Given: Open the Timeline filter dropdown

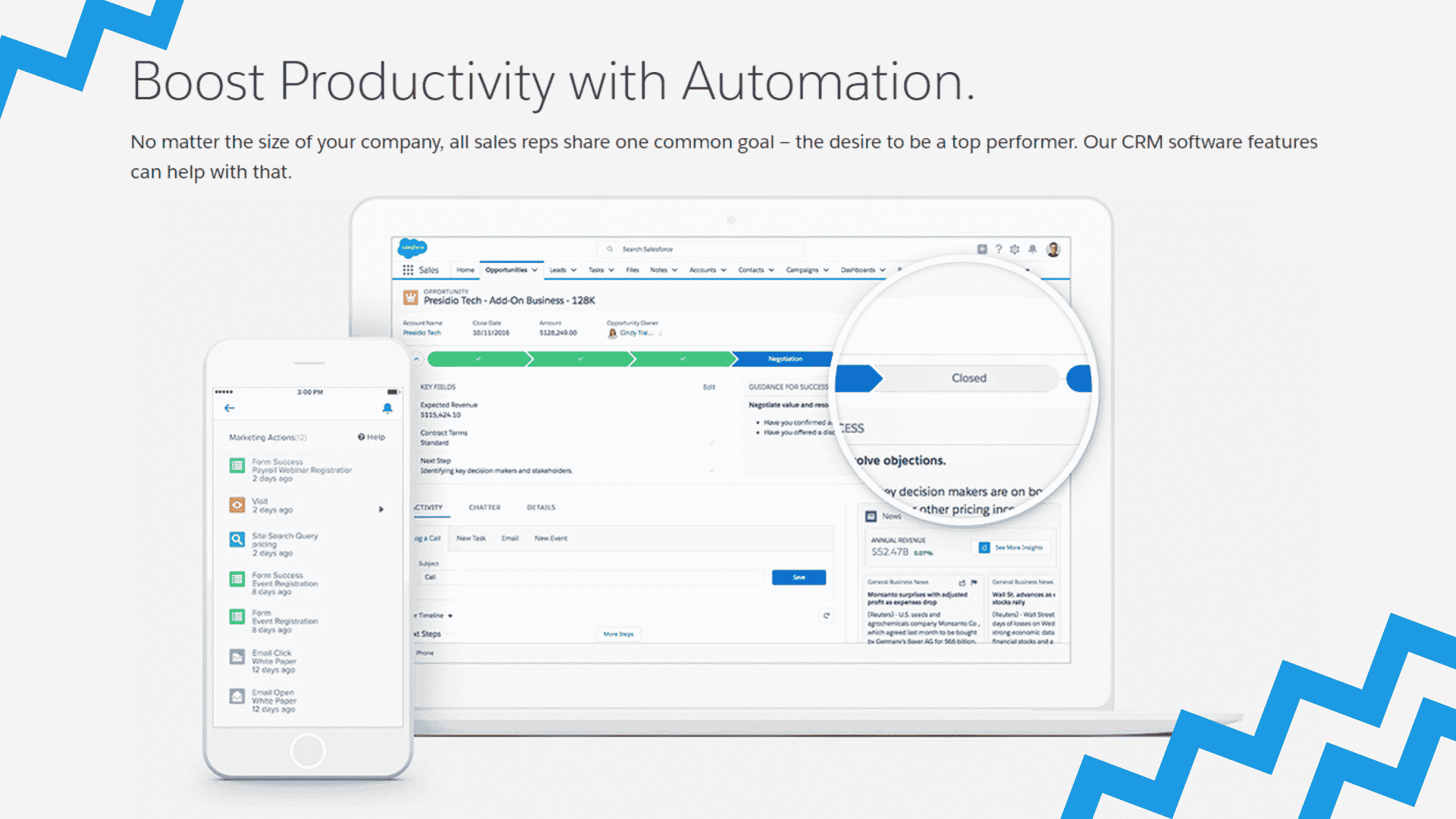Looking at the screenshot, I should 450,616.
